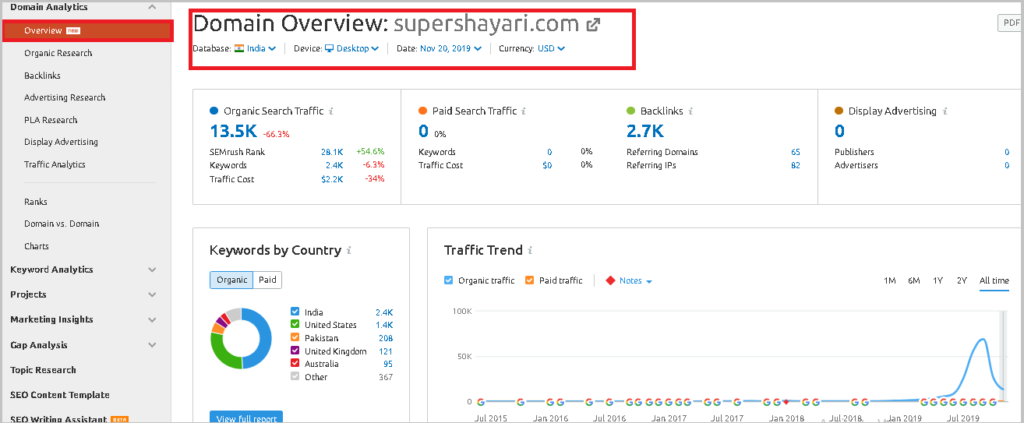Click info icon beside Keywords by Country
This screenshot has height=423, width=1024.
[x=350, y=251]
